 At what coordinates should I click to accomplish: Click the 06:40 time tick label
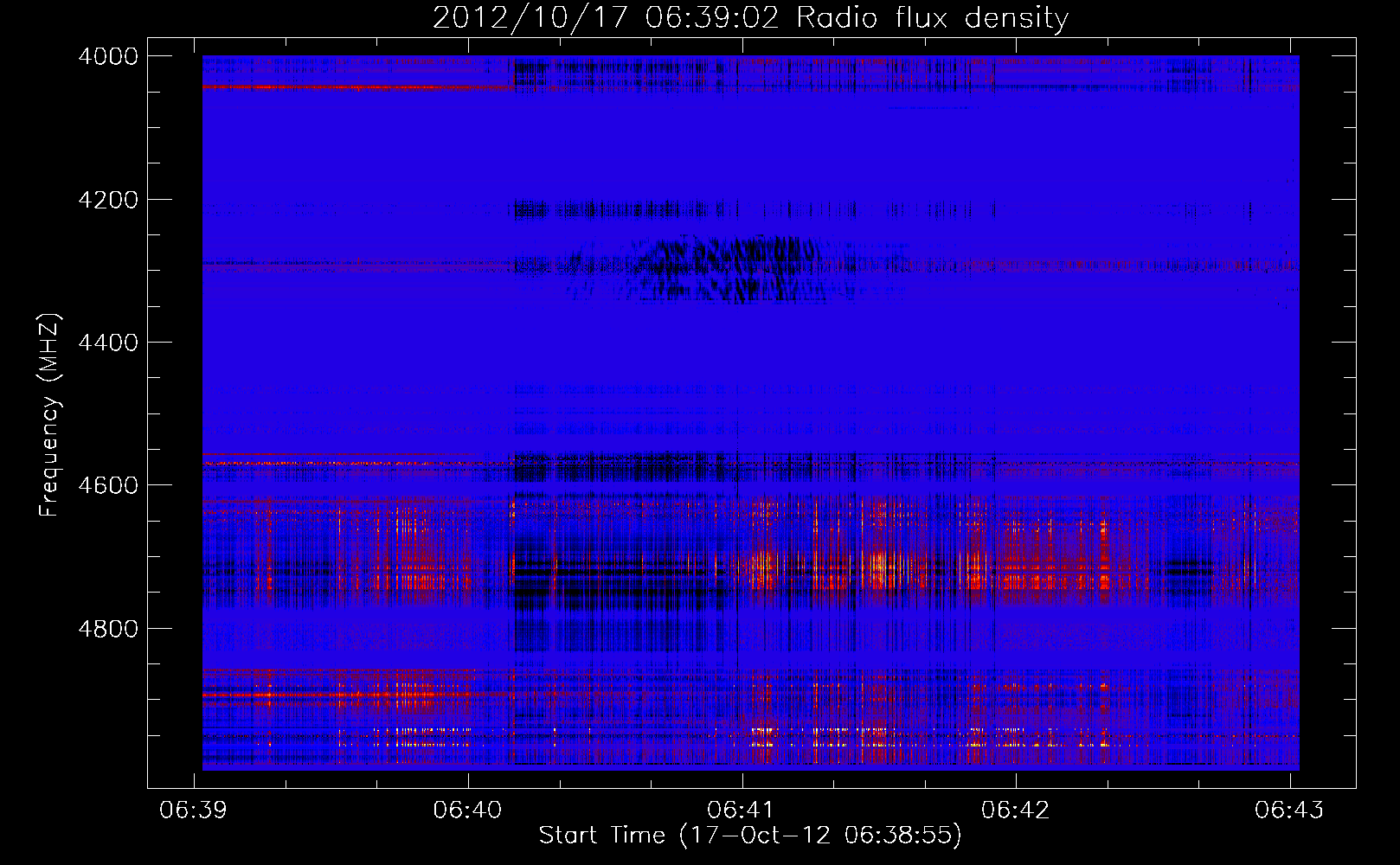(468, 810)
